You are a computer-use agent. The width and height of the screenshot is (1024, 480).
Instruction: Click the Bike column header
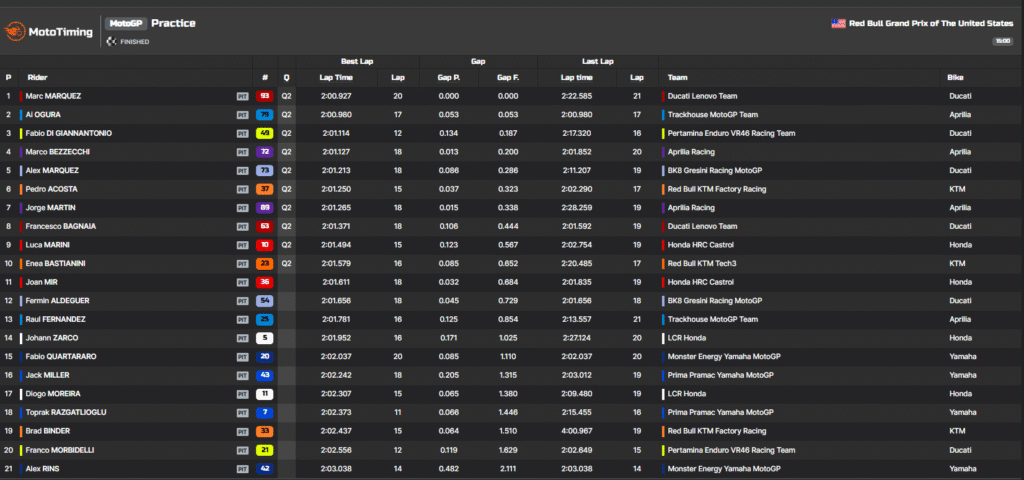click(955, 77)
